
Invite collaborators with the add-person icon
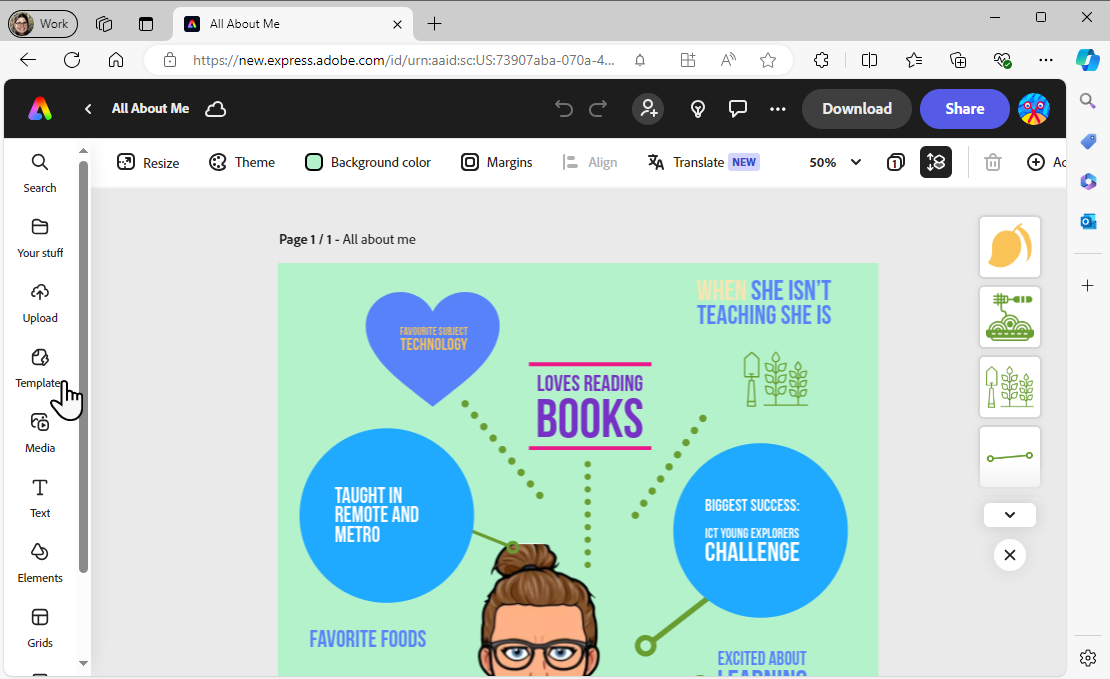648,108
